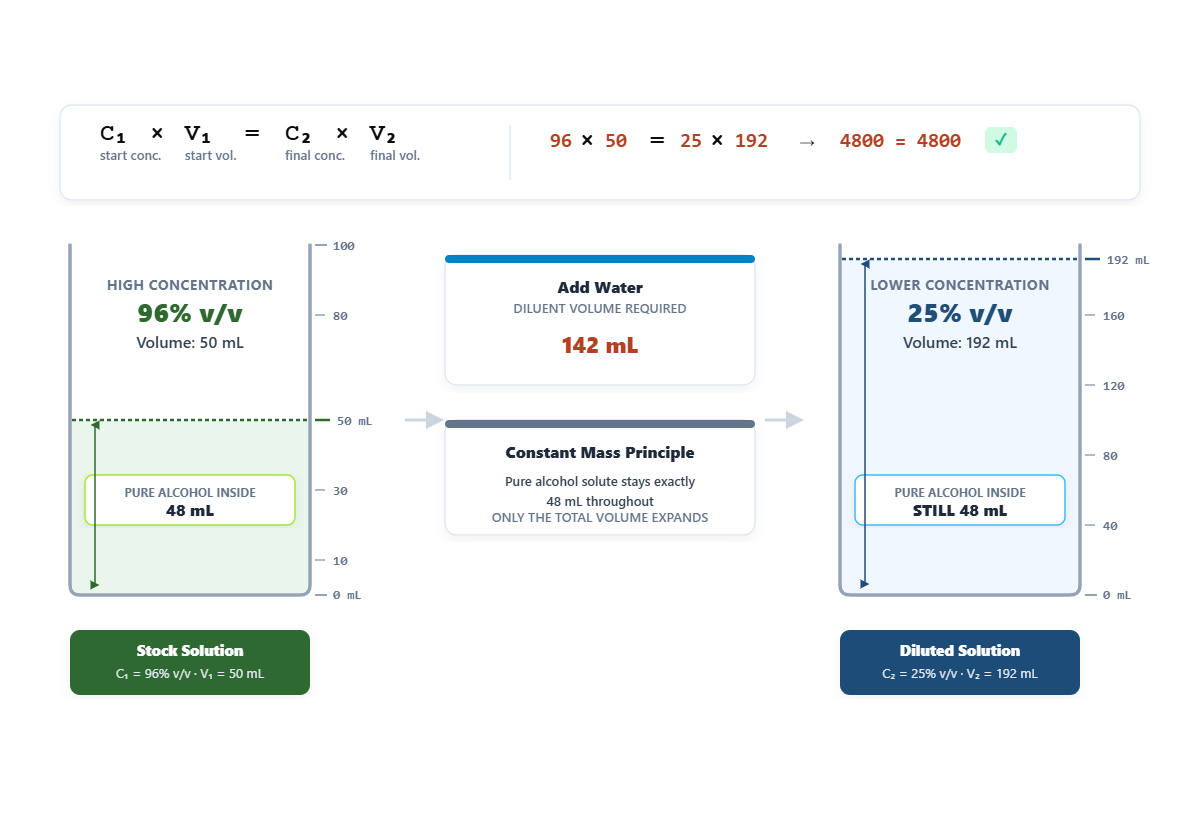This screenshot has width=1200, height=820.
Task: Click the green checkmark verification icon
Action: [1001, 141]
